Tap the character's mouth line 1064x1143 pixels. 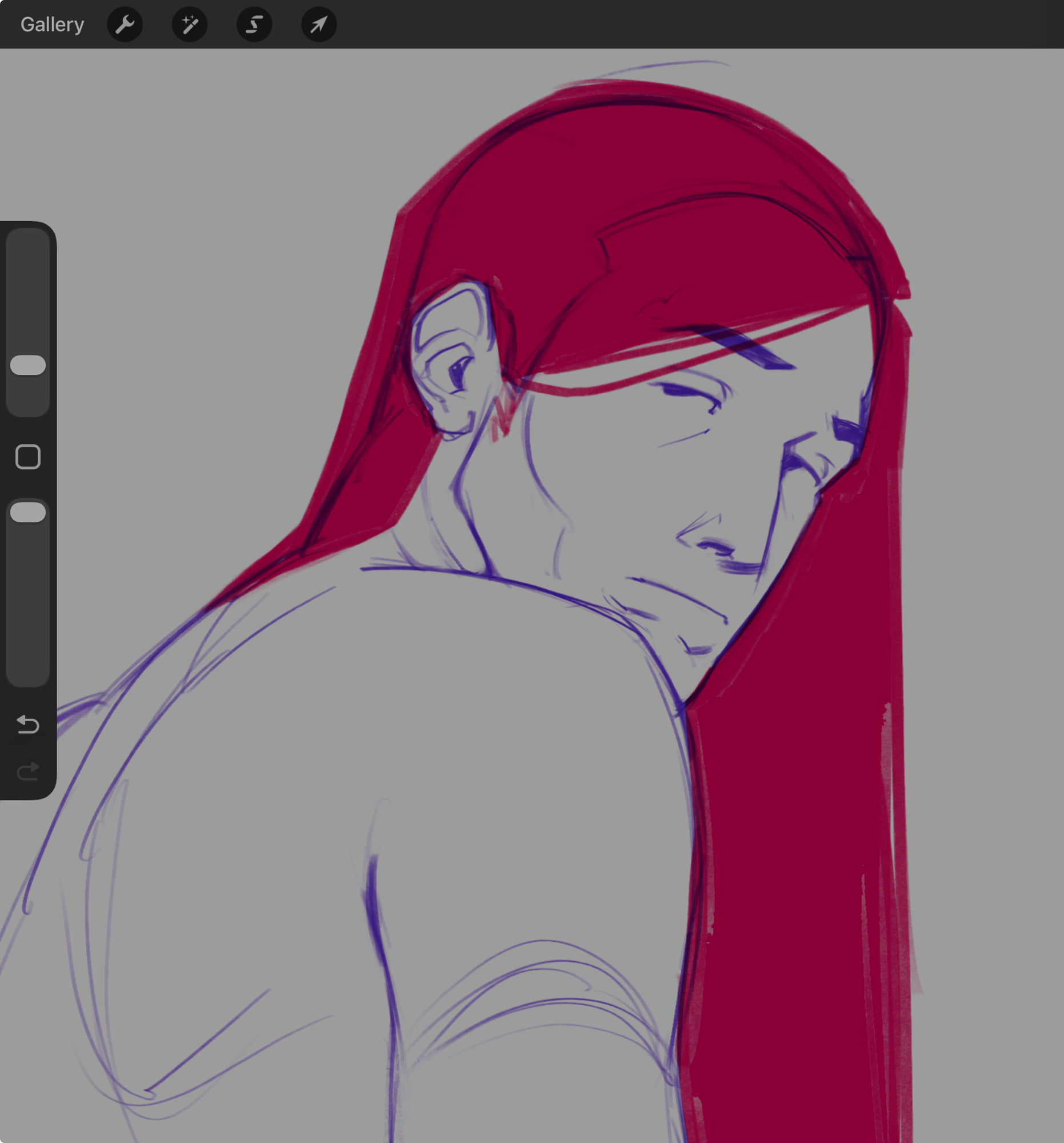(x=678, y=592)
